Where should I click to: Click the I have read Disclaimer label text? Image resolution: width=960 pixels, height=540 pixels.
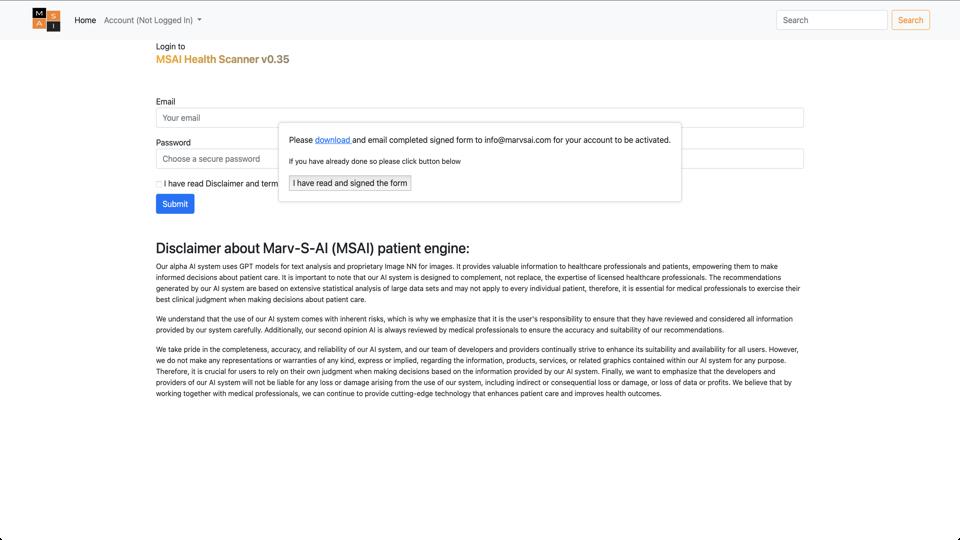(x=220, y=184)
